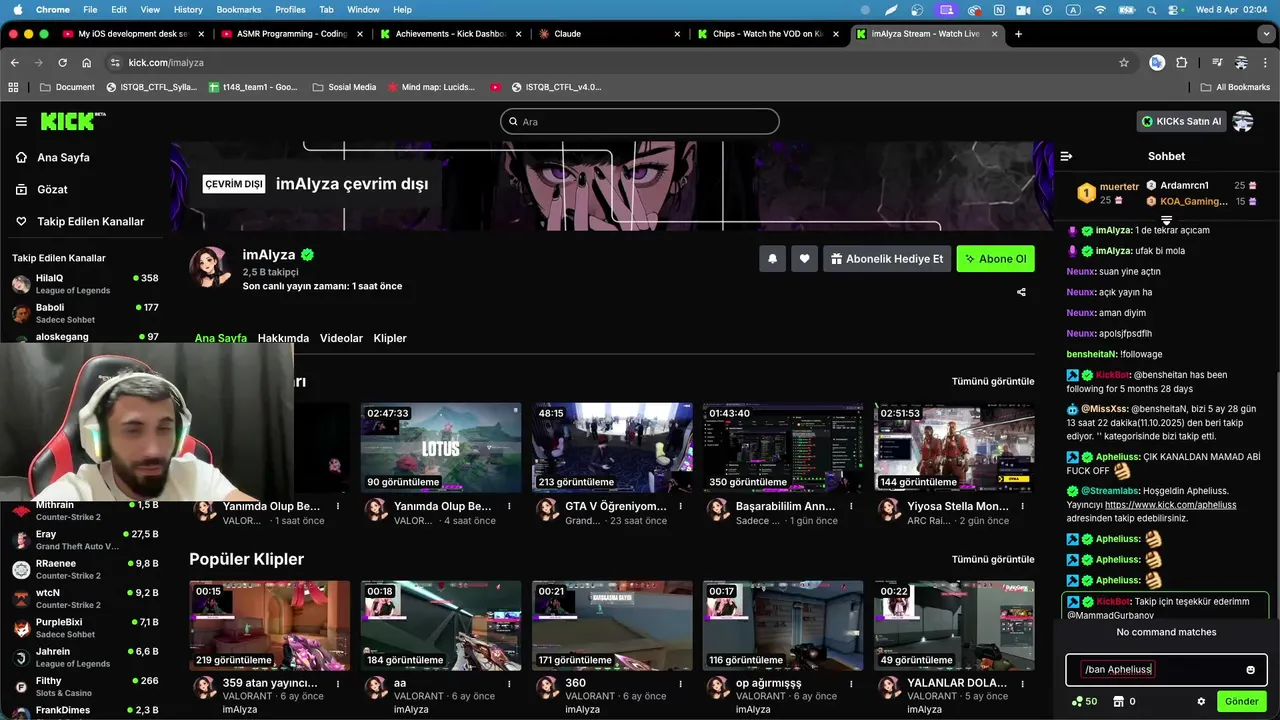Open HilalQ channel in the sidebar

(85, 284)
